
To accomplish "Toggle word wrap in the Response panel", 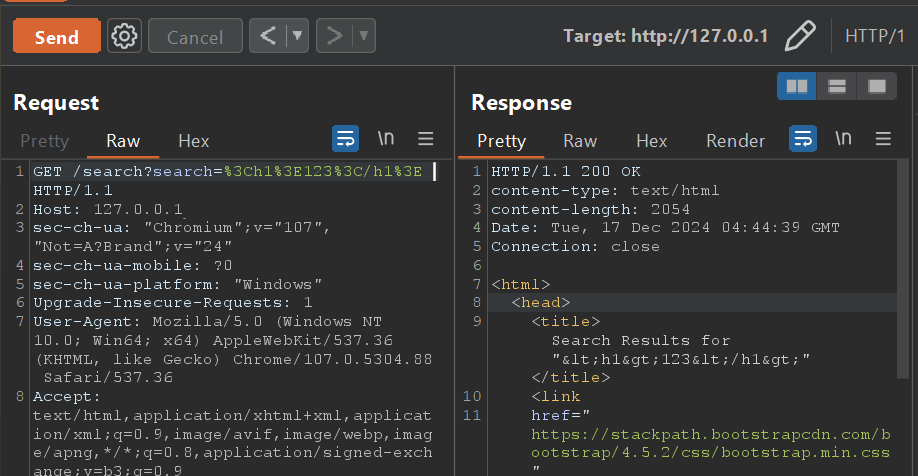I will pos(803,139).
